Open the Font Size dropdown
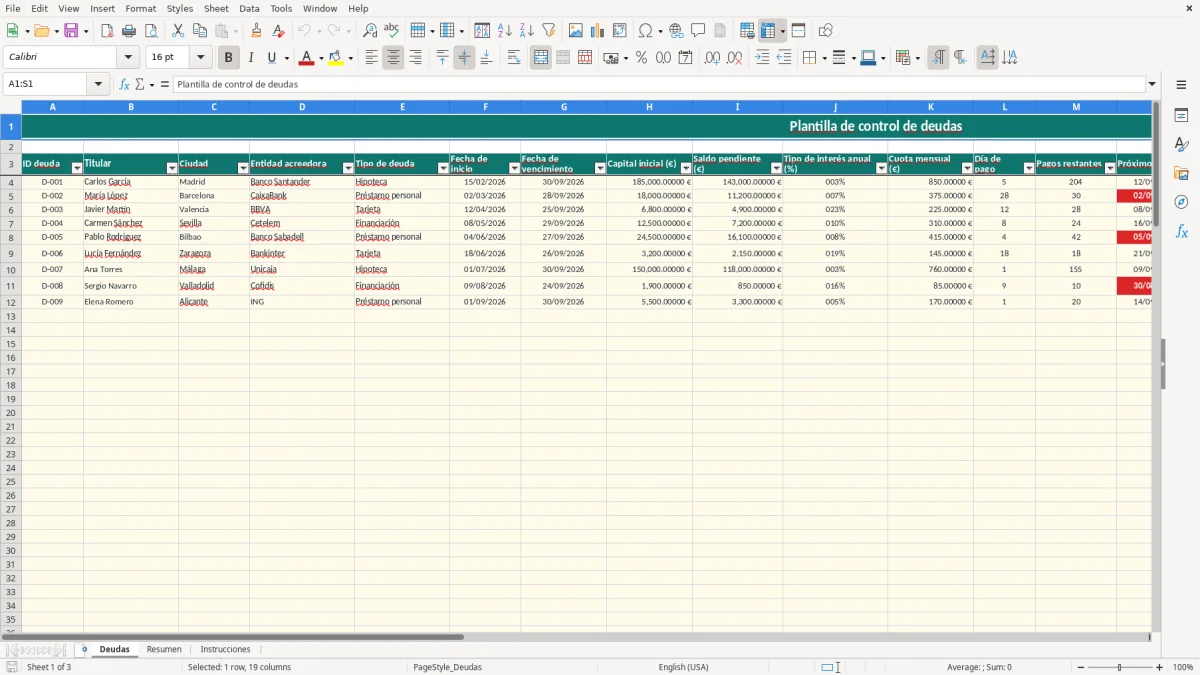The image size is (1200, 675). click(200, 58)
